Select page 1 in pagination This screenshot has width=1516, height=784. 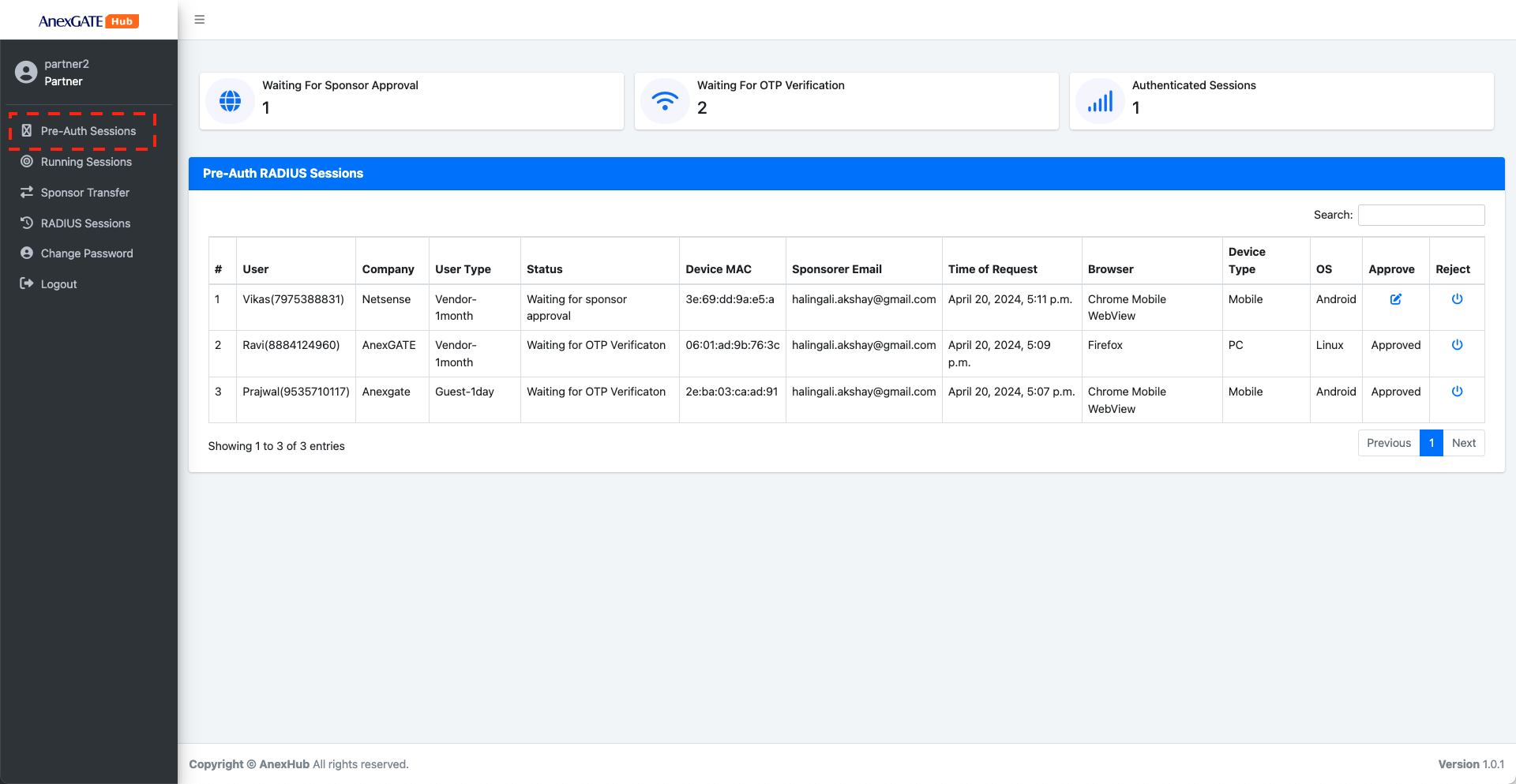point(1431,443)
